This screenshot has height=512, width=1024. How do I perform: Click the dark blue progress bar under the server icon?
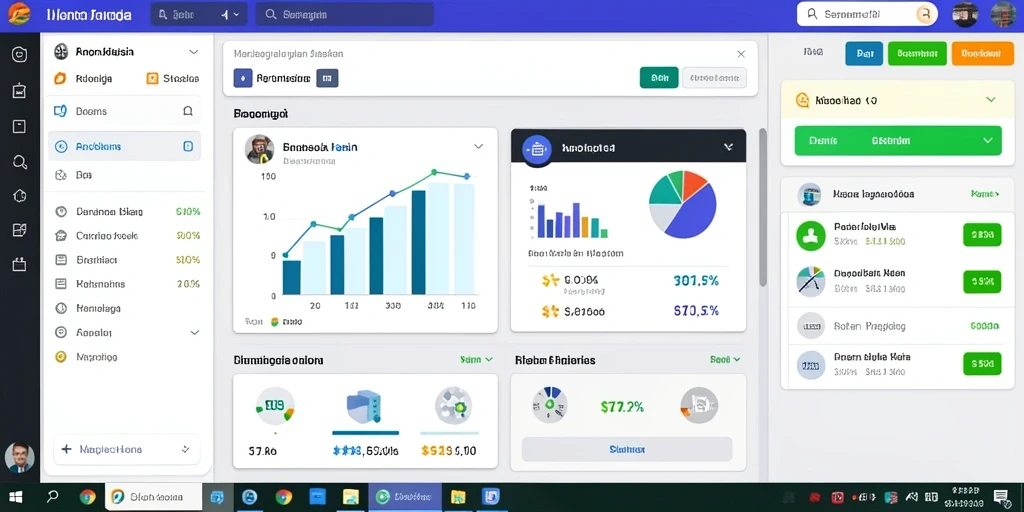pyautogui.click(x=366, y=432)
